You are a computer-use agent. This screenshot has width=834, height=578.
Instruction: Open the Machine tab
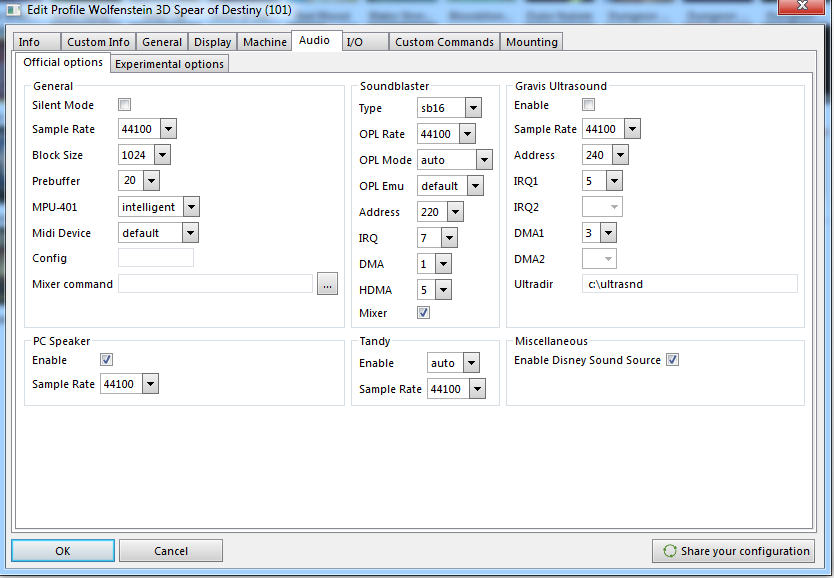pos(265,42)
